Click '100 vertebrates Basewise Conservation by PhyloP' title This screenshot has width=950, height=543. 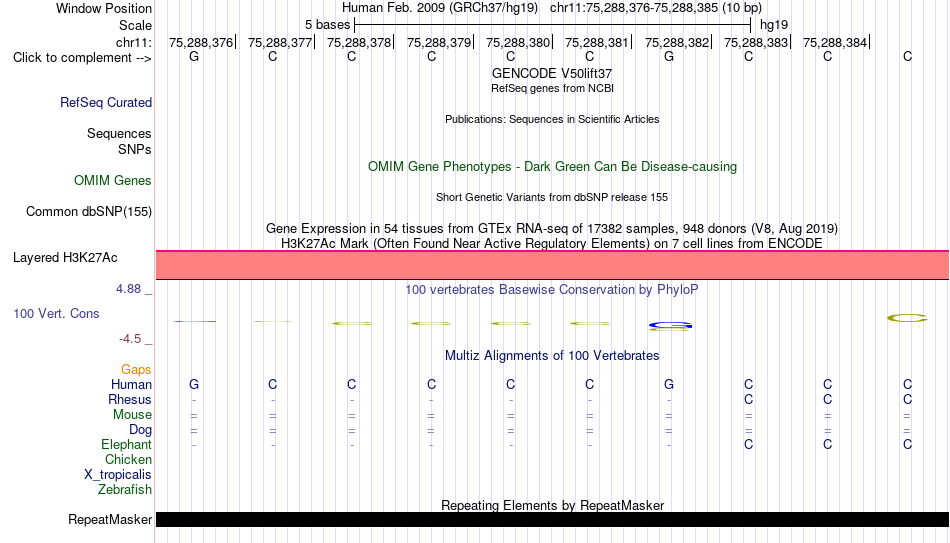[x=552, y=290]
